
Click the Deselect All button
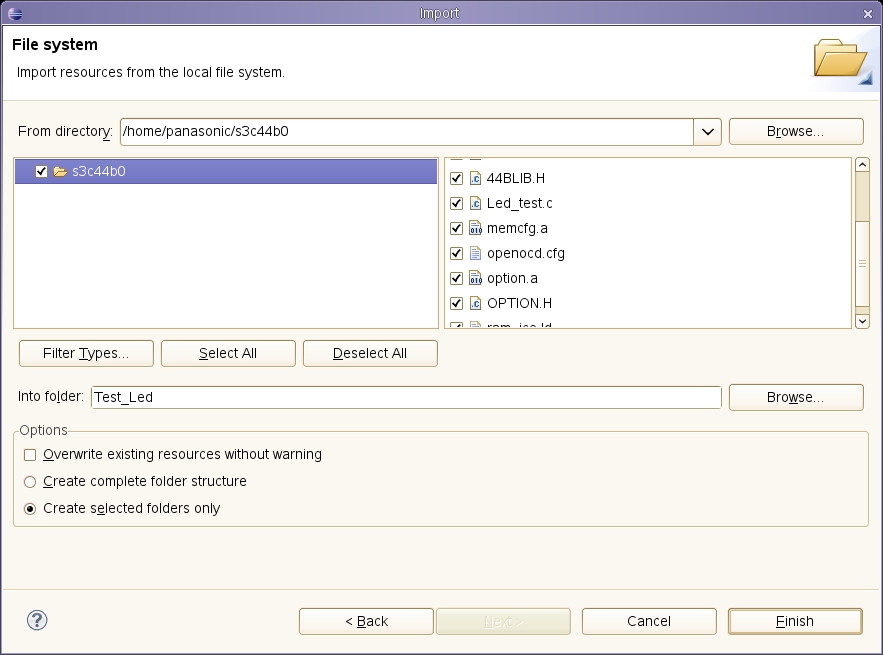pyautogui.click(x=370, y=353)
